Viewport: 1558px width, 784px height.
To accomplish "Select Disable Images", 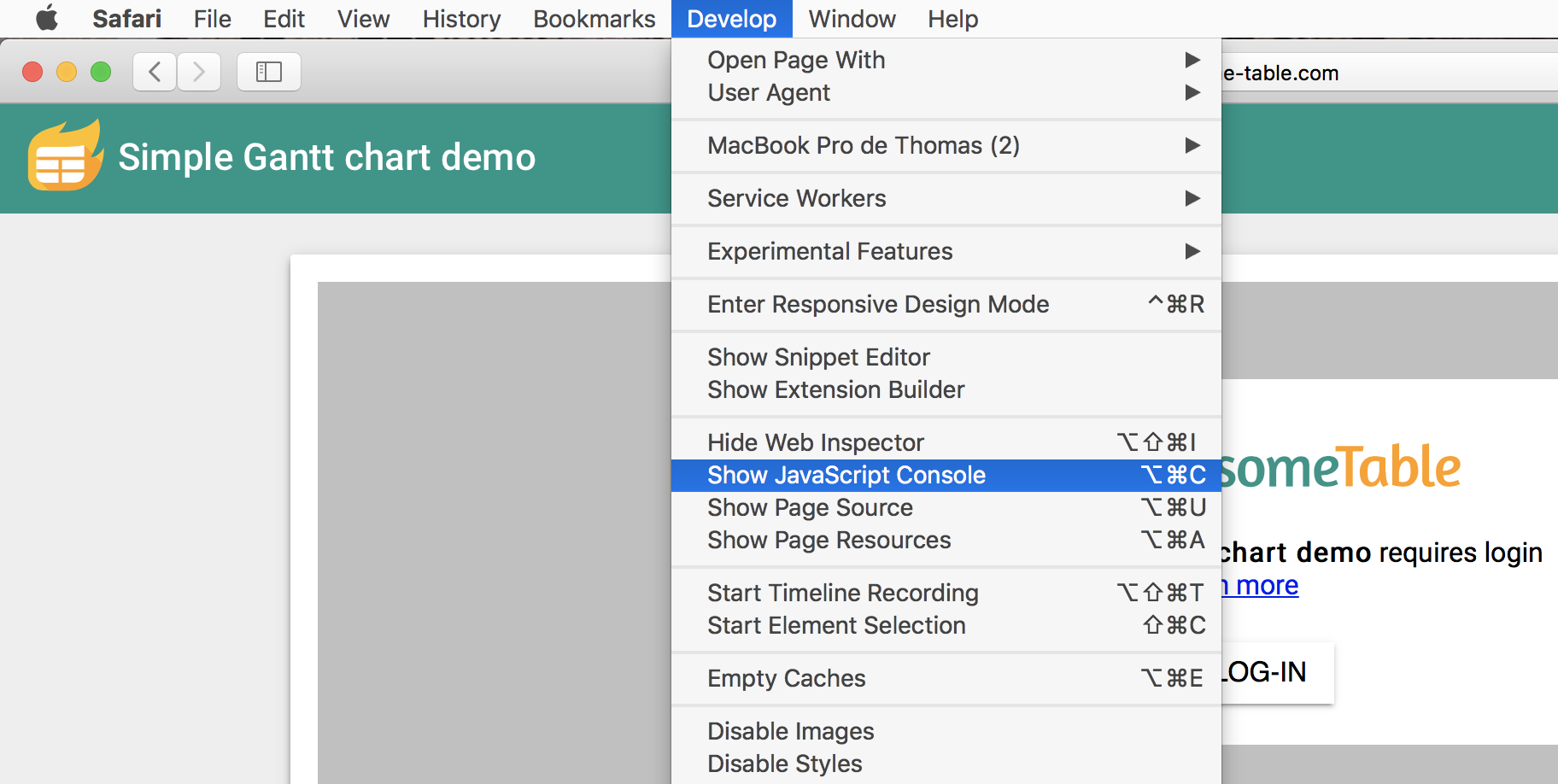I will (946, 731).
